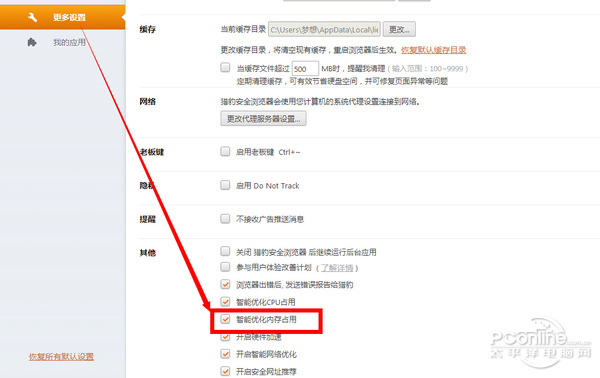600x378 pixels.
Task: Click the wrench icon beside 更多设置
Action: (33, 17)
